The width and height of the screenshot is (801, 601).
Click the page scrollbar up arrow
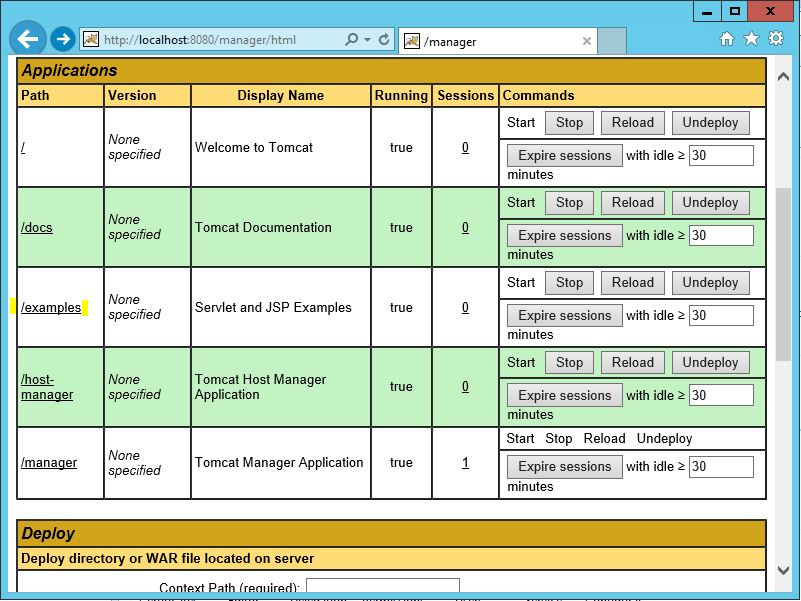coord(783,77)
